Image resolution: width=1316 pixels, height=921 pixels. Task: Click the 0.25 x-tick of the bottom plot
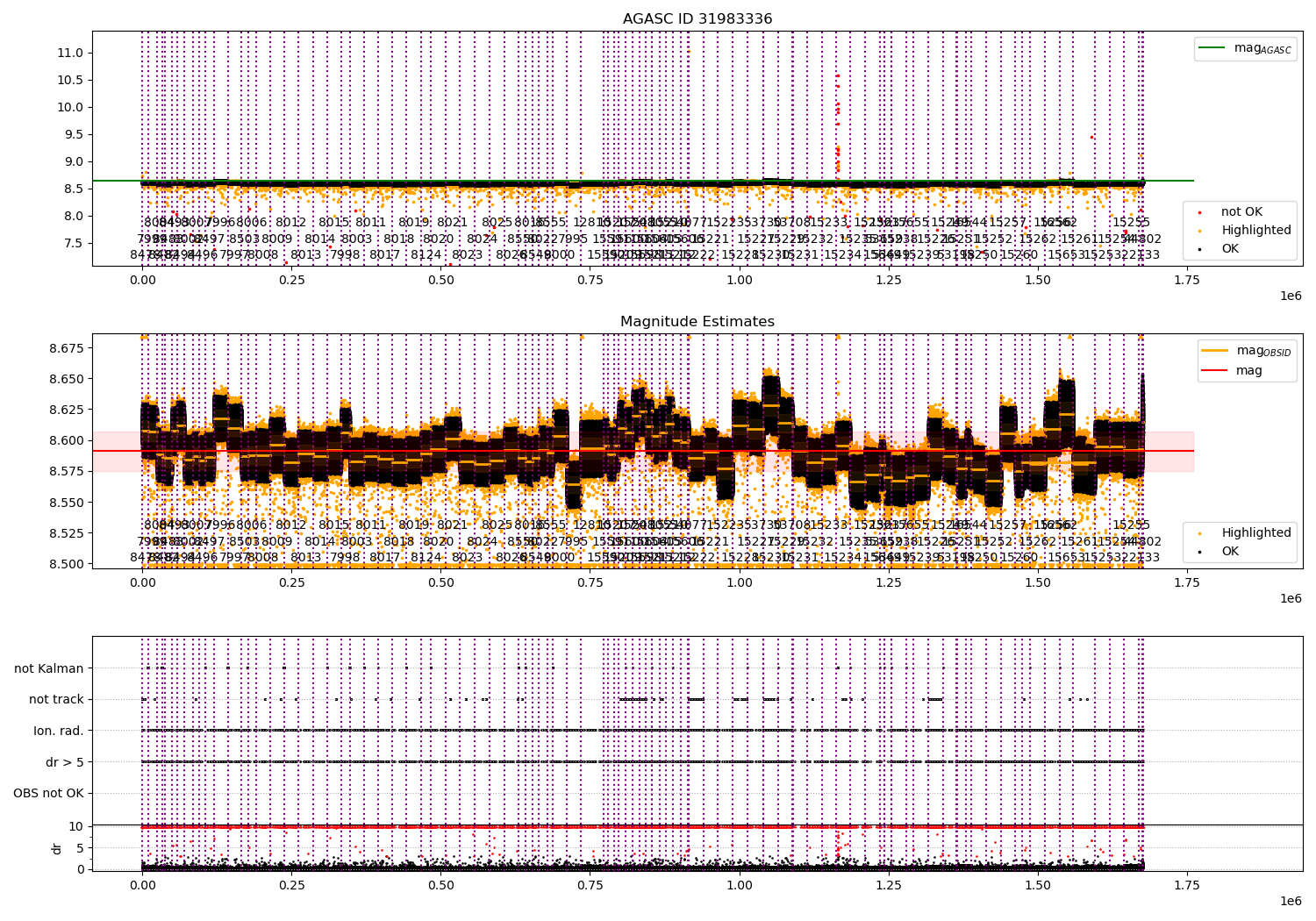(x=291, y=886)
